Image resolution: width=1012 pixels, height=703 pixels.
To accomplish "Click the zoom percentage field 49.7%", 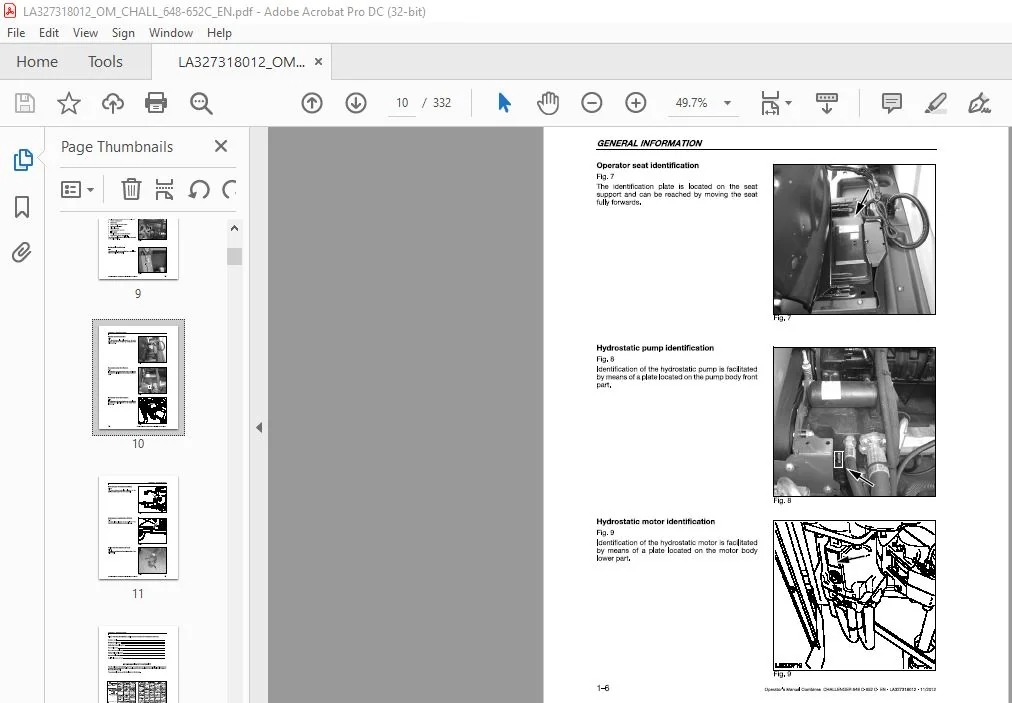I will click(x=692, y=103).
